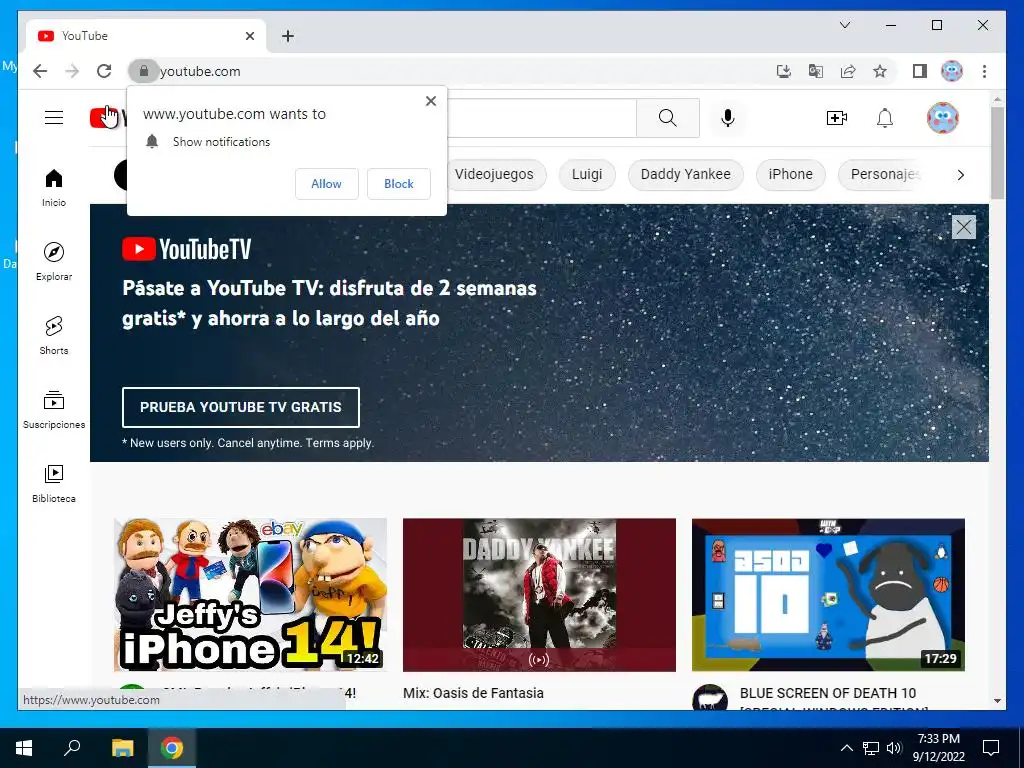This screenshot has height=768, width=1024.
Task: Show hidden system tray icons
Action: pyautogui.click(x=846, y=748)
